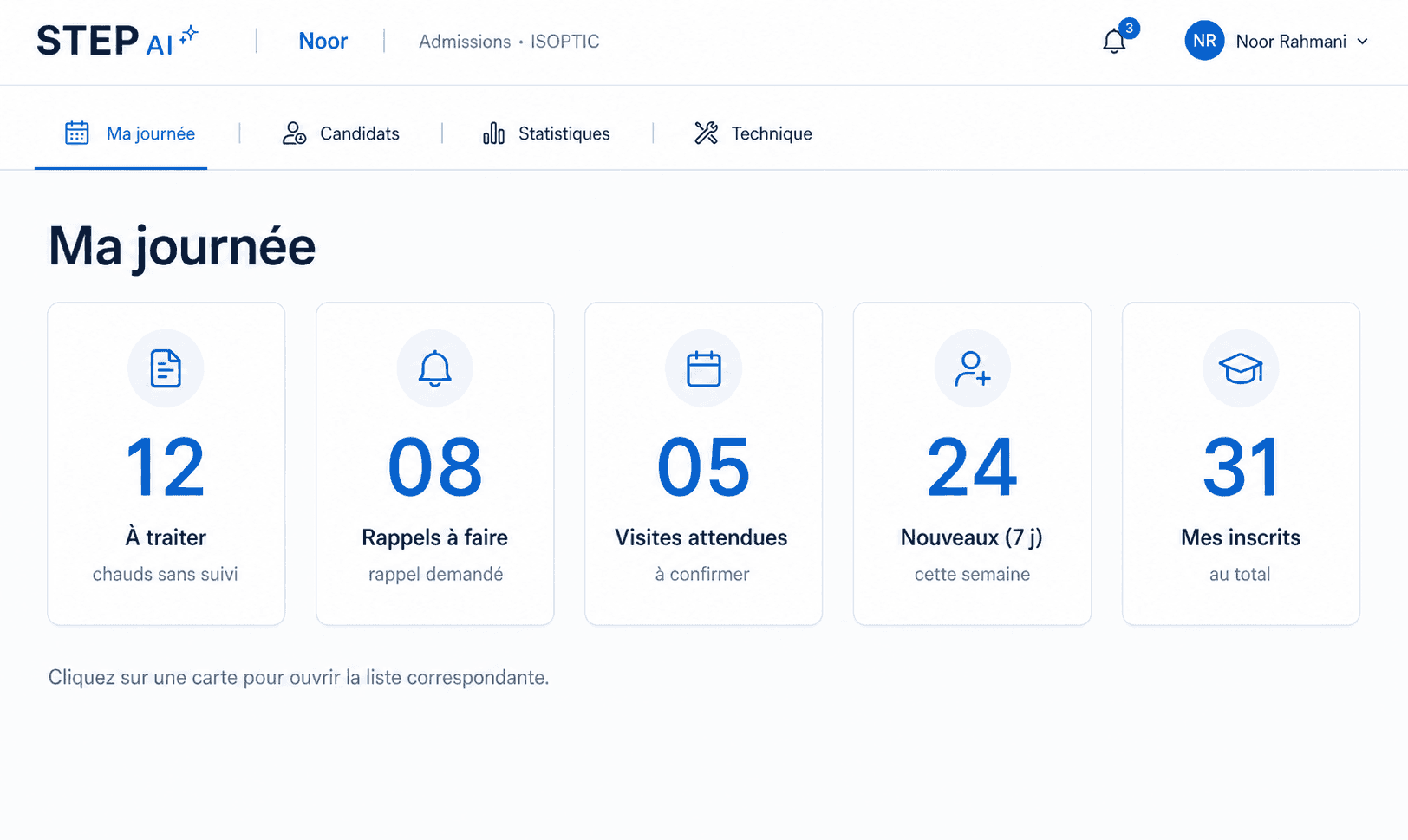Click the 'cette semaine' subtitle
This screenshot has width=1408, height=840.
click(x=972, y=574)
